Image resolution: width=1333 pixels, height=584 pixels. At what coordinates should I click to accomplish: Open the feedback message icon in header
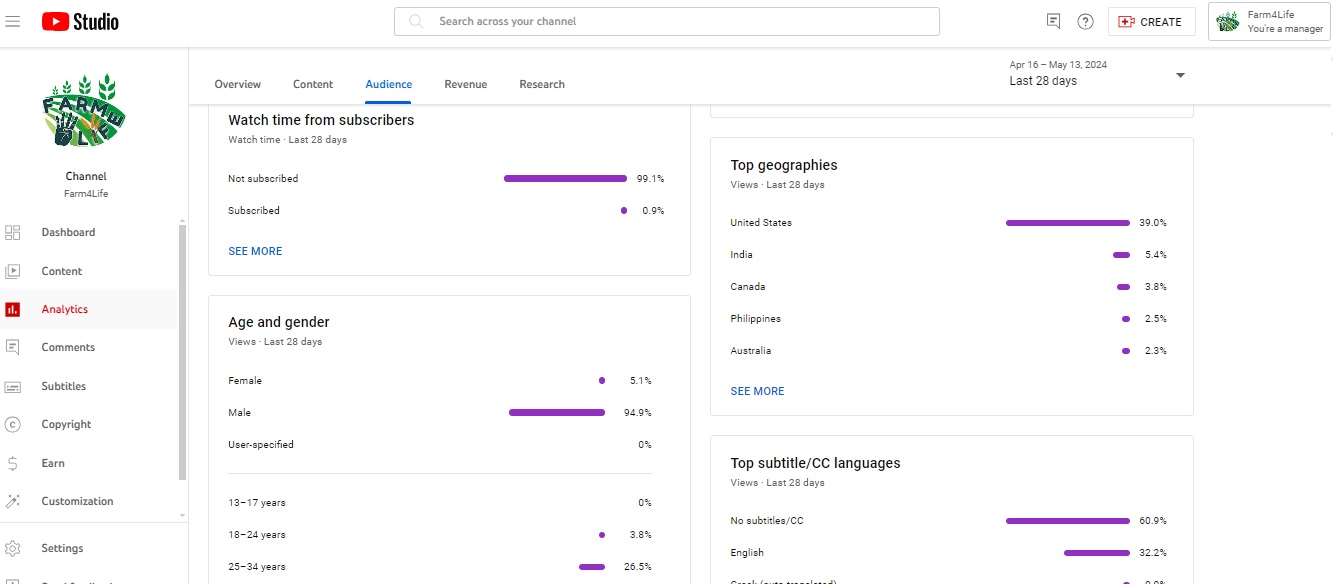(x=1053, y=21)
